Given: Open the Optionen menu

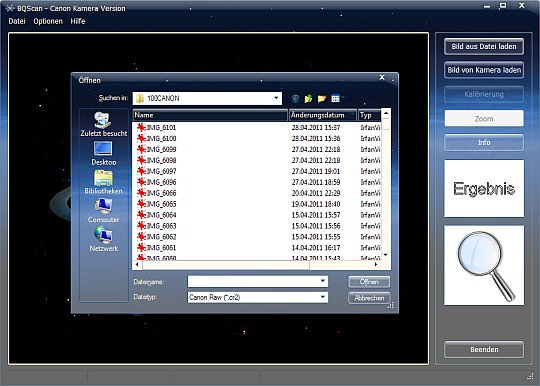Looking at the screenshot, I should 48,21.
